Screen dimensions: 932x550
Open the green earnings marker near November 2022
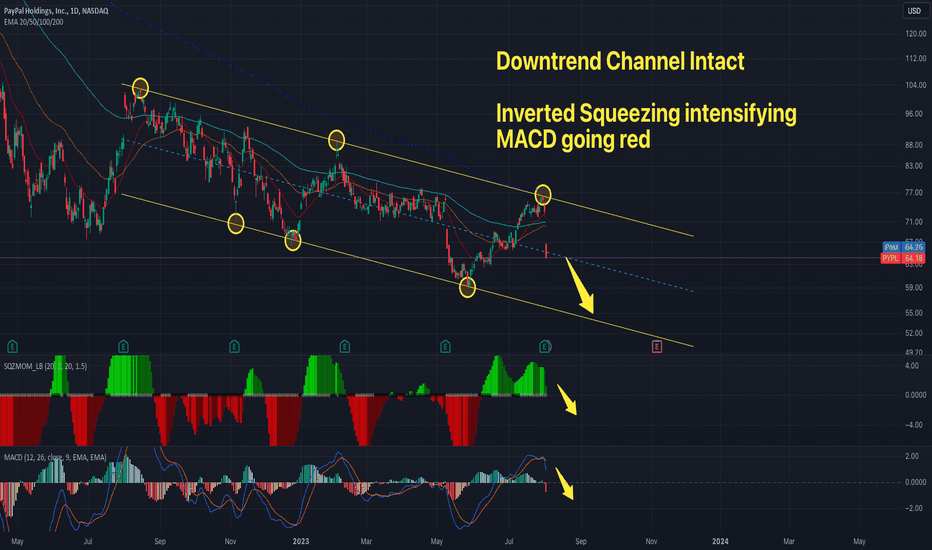[x=234, y=347]
